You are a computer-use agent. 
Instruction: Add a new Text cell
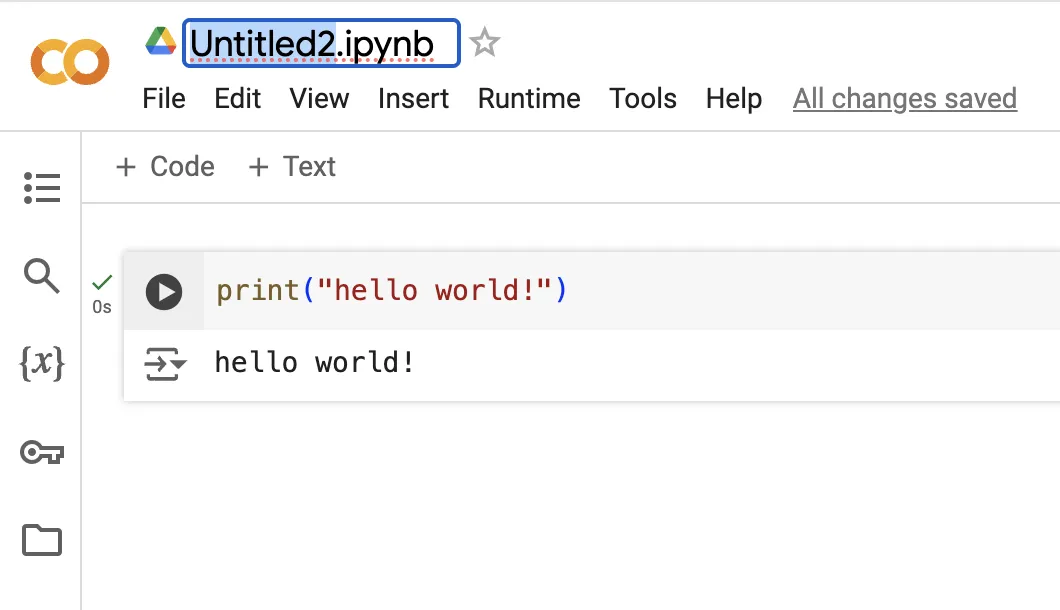click(292, 167)
